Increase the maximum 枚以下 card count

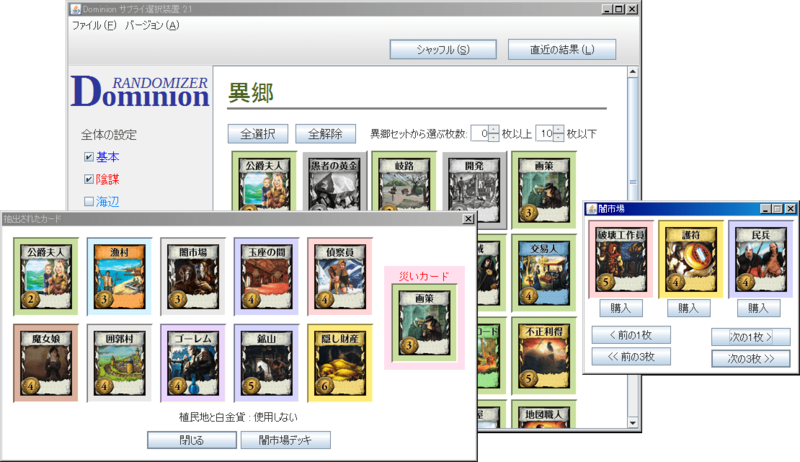tap(559, 130)
